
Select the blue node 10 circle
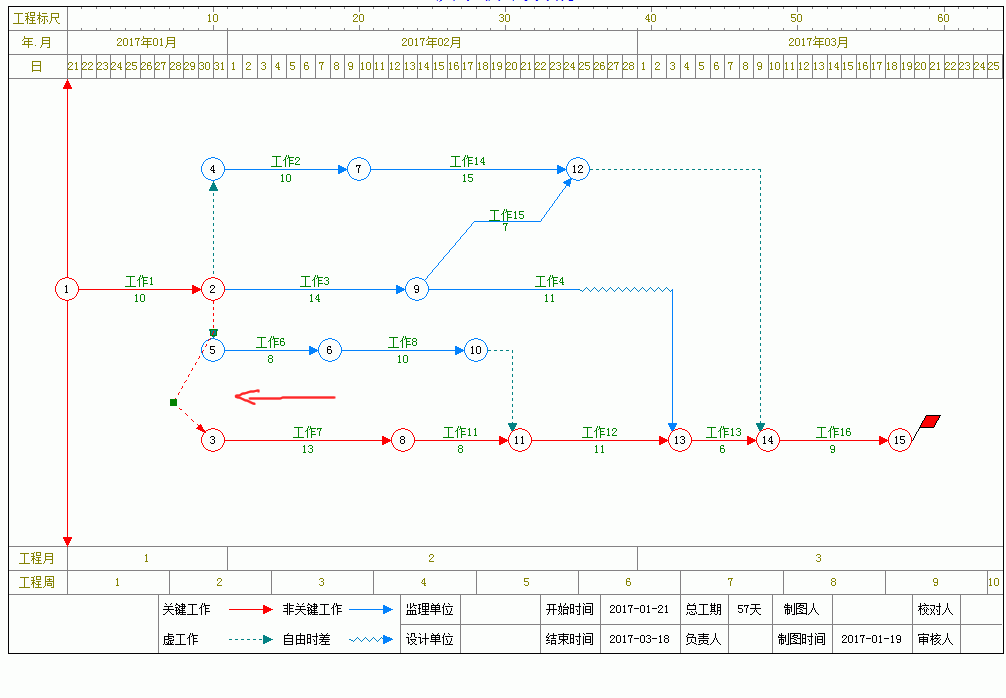[x=476, y=350]
